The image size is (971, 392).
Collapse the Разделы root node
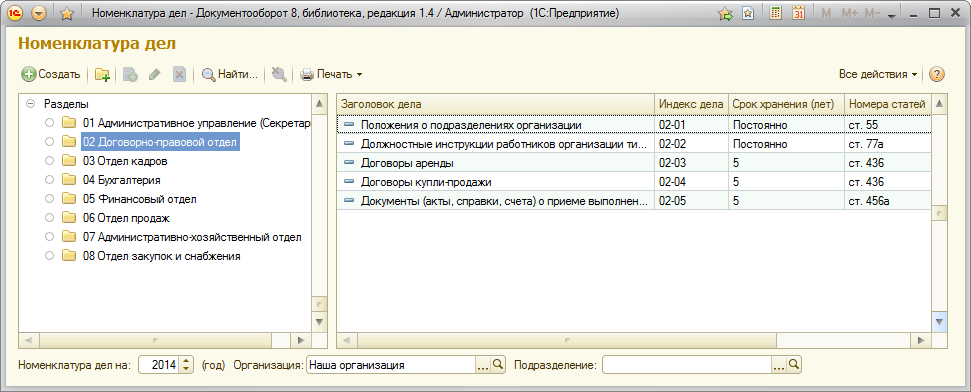coord(30,105)
